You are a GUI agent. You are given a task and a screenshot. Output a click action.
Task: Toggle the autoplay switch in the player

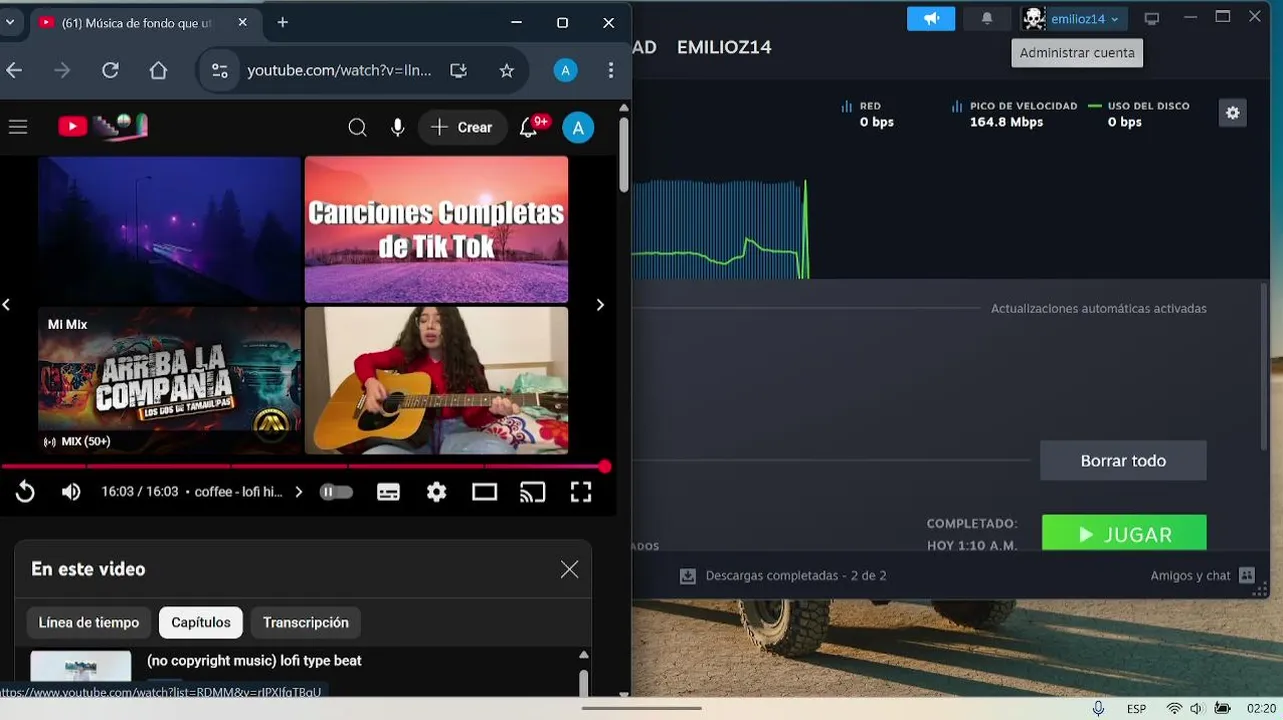click(x=336, y=492)
